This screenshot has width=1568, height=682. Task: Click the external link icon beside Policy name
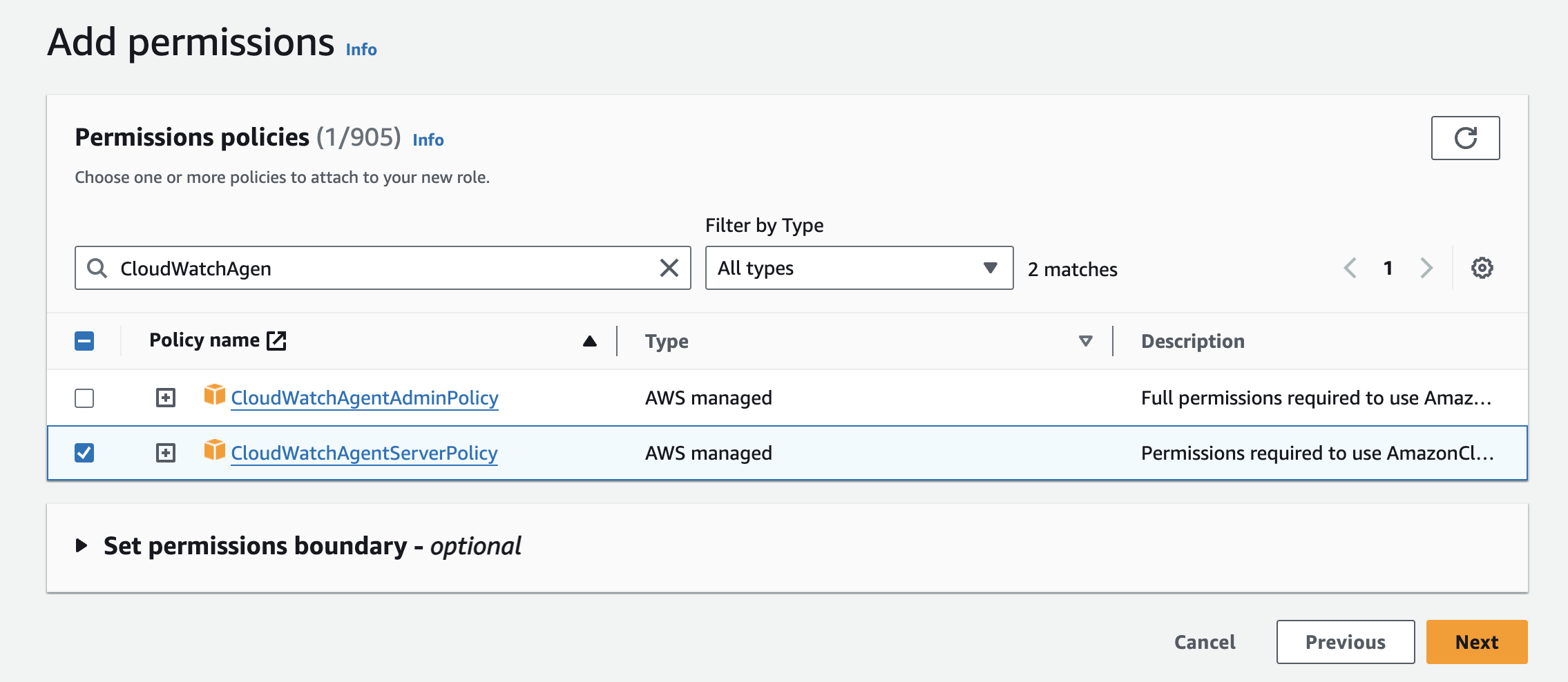coord(276,340)
